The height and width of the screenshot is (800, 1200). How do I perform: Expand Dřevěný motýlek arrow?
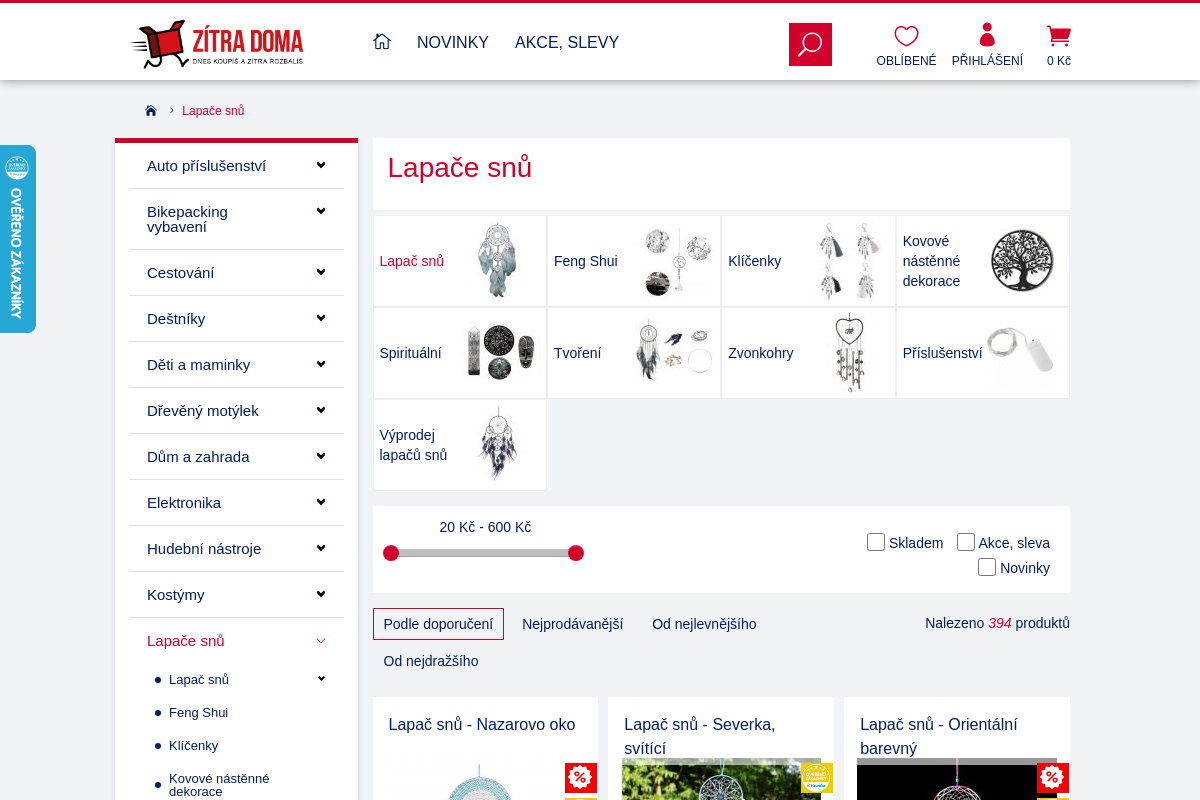321,410
